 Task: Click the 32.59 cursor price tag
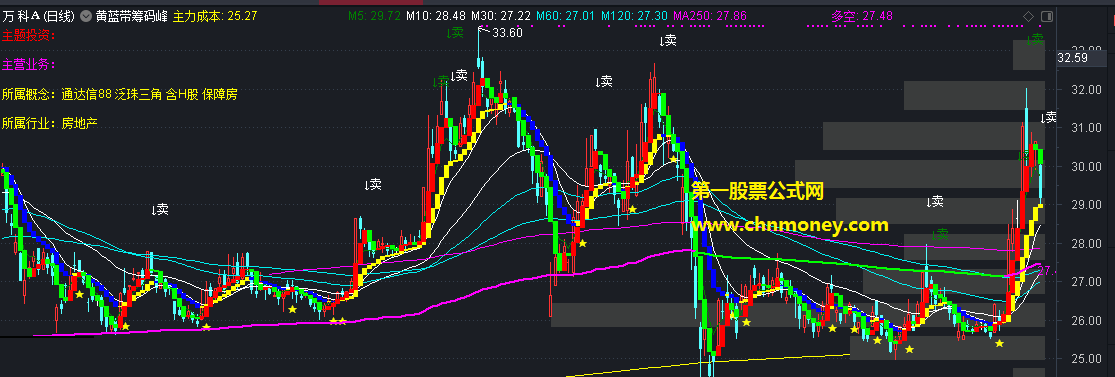coord(1072,58)
